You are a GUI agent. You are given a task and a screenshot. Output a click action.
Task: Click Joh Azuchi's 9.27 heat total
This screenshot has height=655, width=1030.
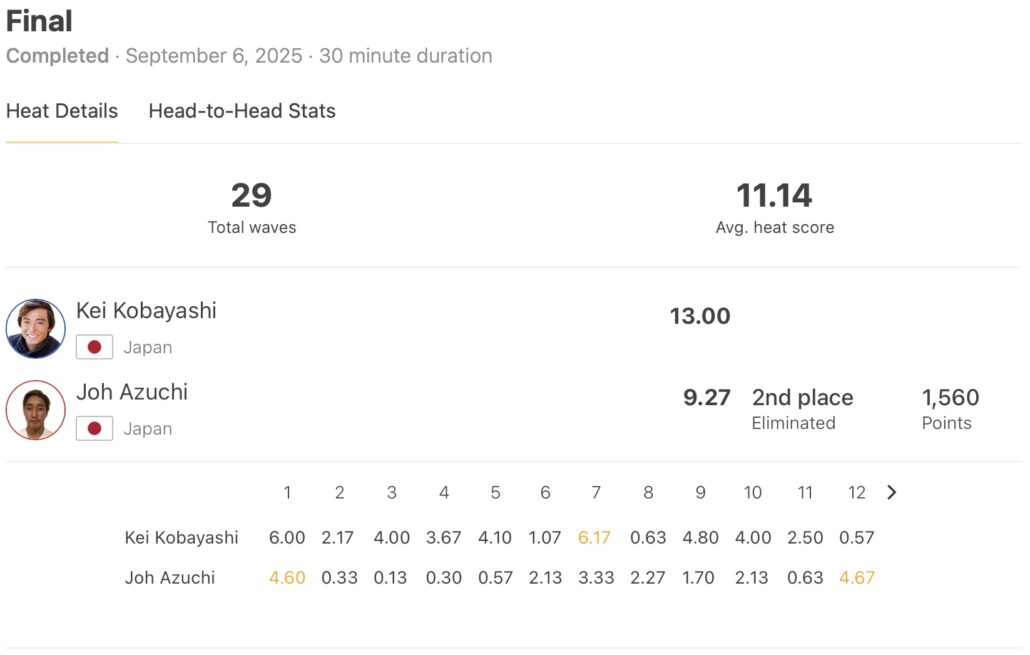707,397
